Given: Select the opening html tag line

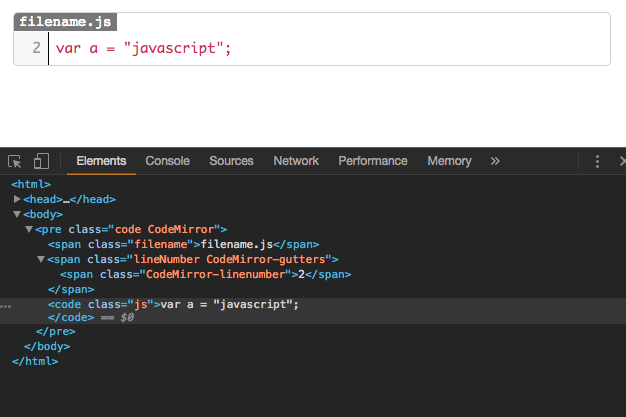Looking at the screenshot, I should tap(31, 184).
